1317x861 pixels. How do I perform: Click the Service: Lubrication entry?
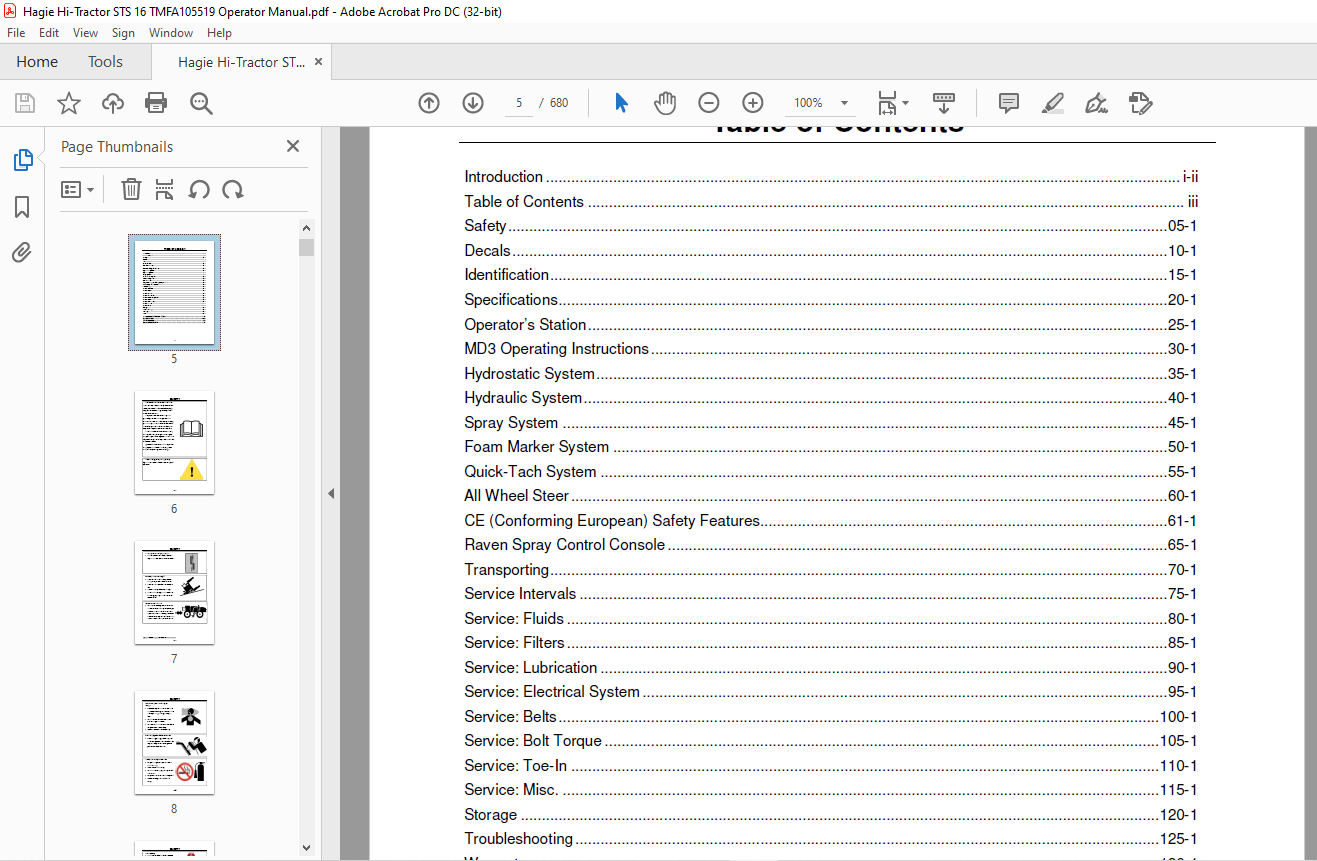(830, 667)
